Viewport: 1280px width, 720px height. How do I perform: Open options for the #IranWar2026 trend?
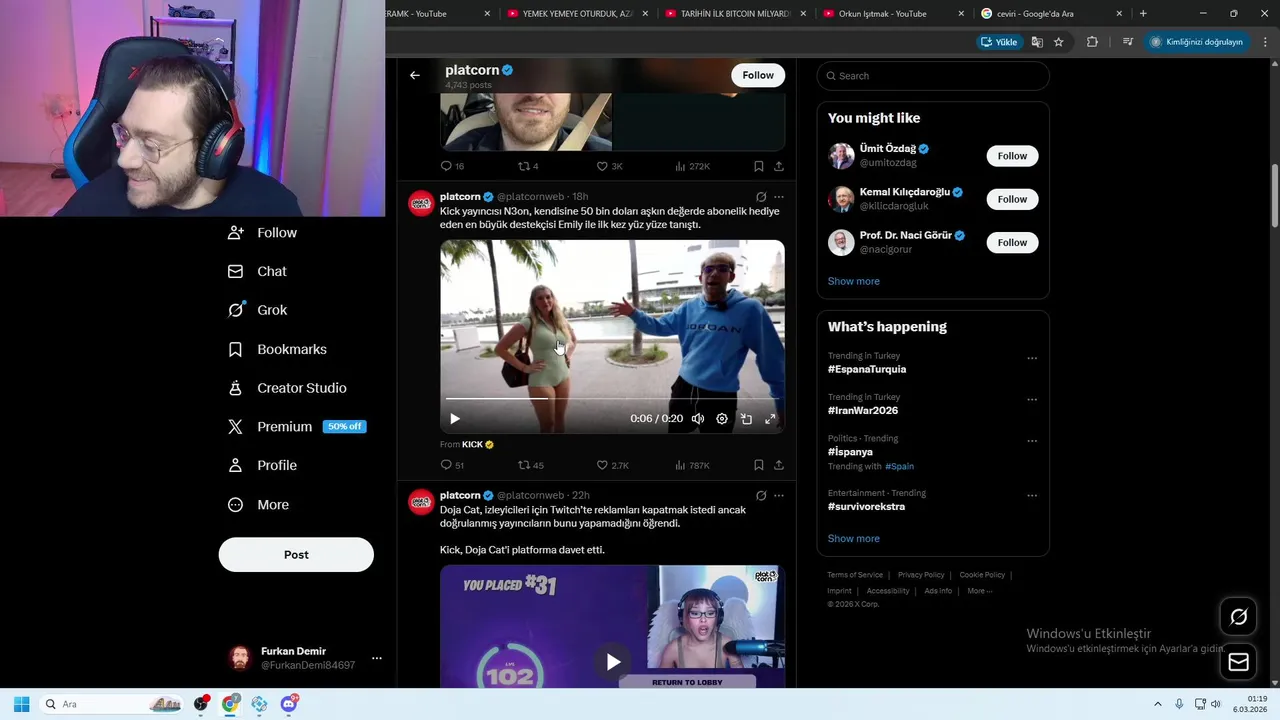1032,399
